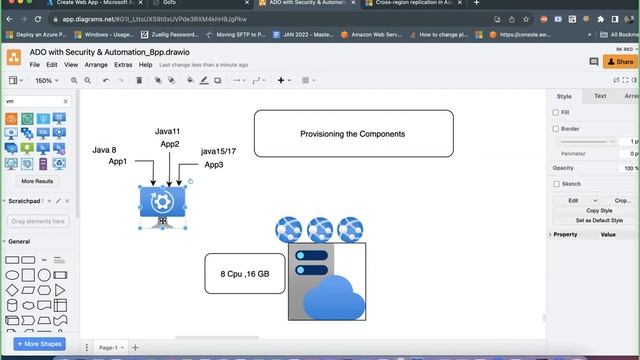Click the Crop button
Image resolution: width=640 pixels, height=360 pixels.
tap(622, 200)
